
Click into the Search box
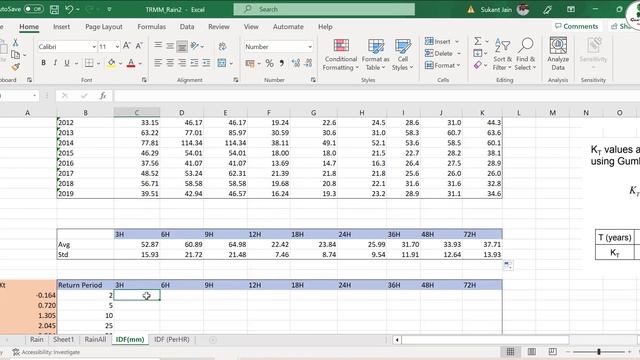[x=324, y=9]
